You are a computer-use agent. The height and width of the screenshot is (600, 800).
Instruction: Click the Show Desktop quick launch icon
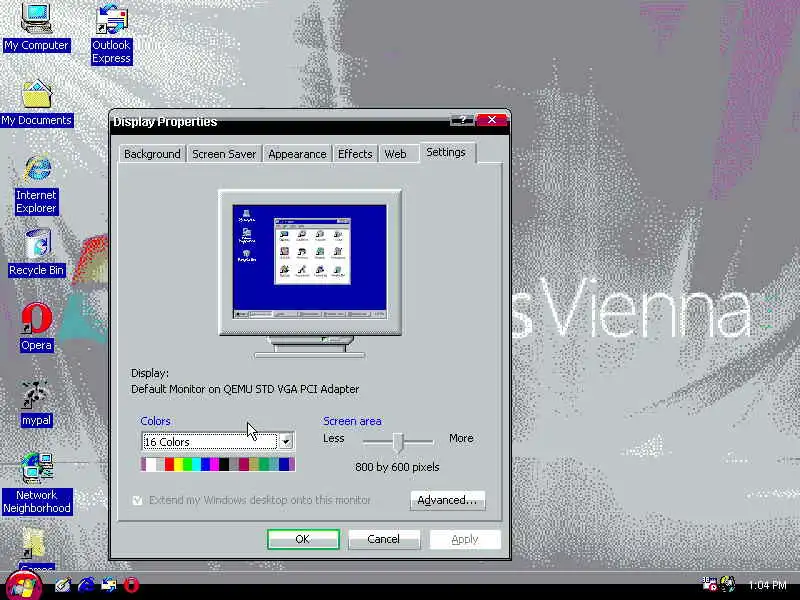[x=63, y=585]
